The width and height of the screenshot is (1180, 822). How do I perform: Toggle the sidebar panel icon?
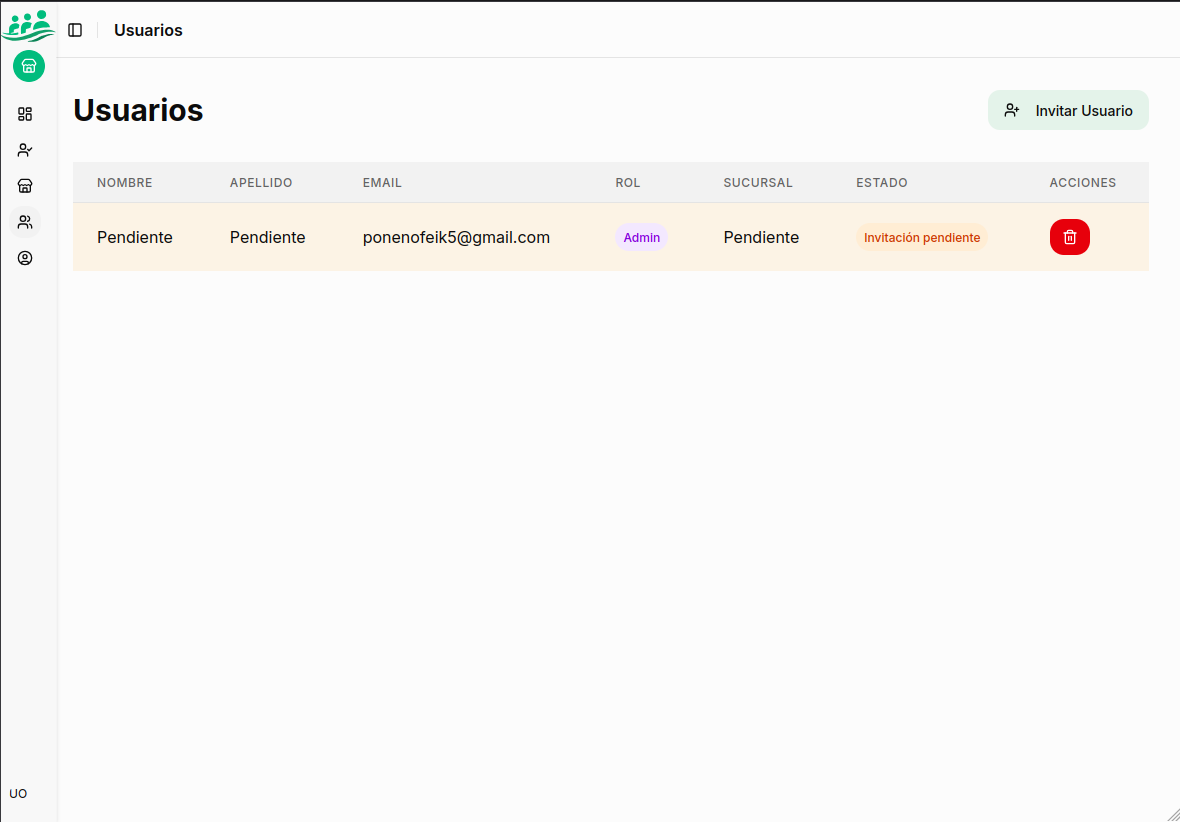pyautogui.click(x=75, y=30)
